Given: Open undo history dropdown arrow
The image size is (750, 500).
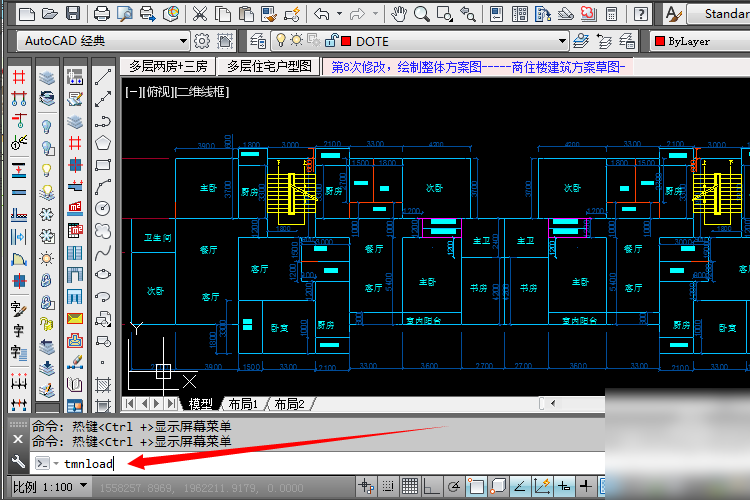Looking at the screenshot, I should click(x=339, y=14).
